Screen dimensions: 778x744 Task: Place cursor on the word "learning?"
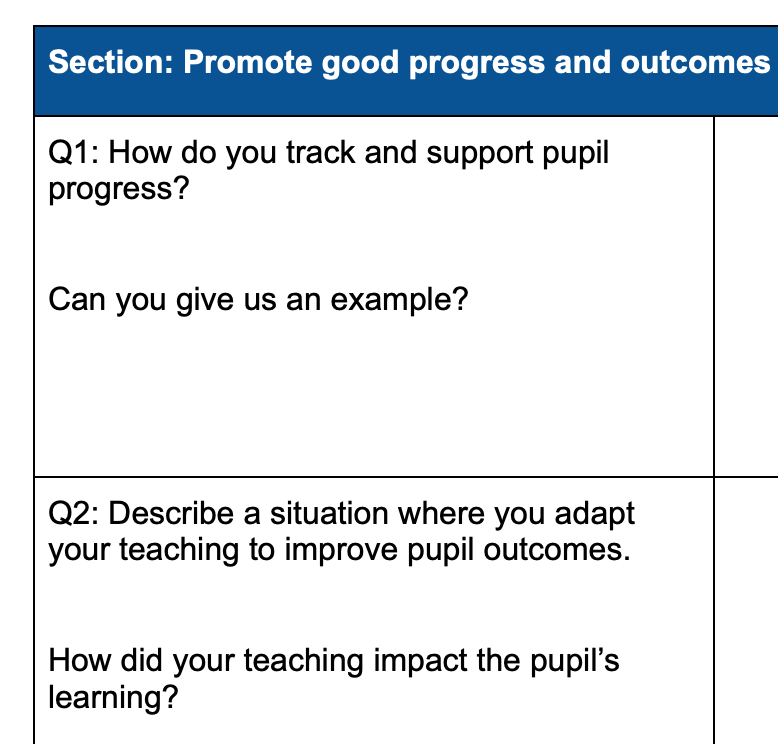click(x=114, y=696)
